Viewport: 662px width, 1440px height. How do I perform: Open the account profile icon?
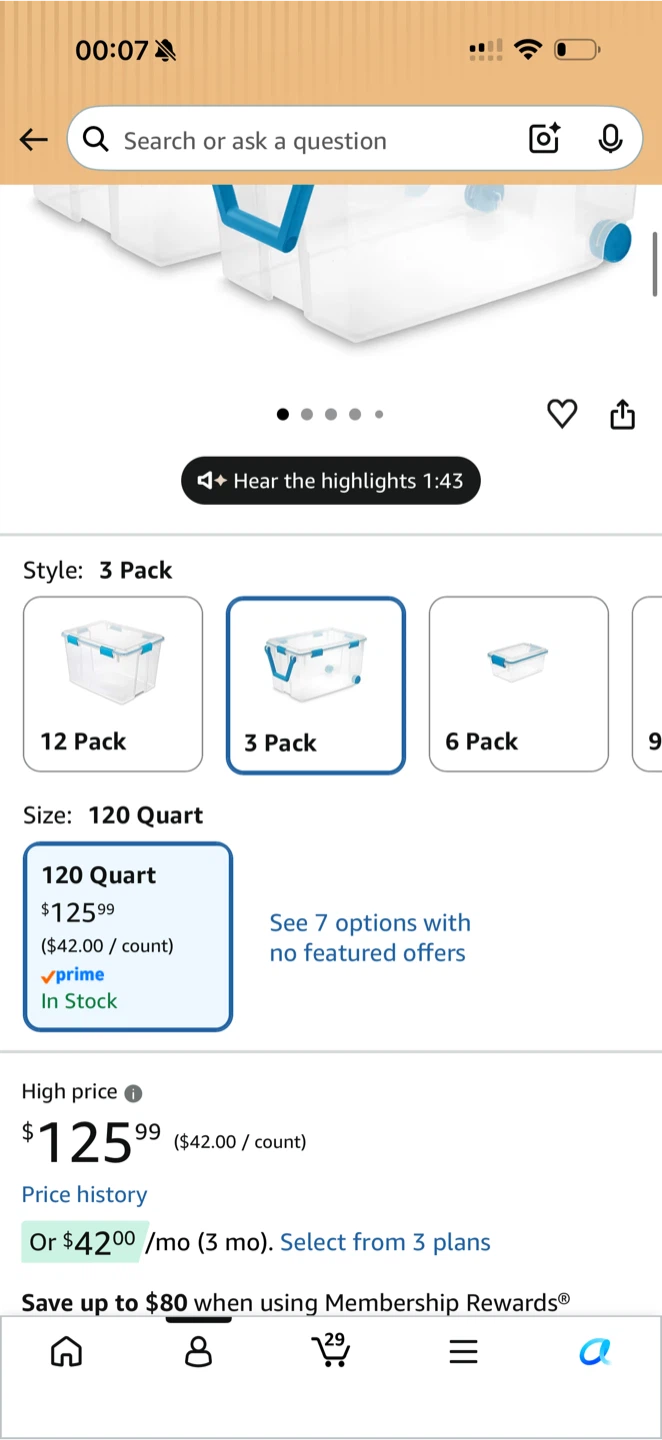coord(199,1352)
